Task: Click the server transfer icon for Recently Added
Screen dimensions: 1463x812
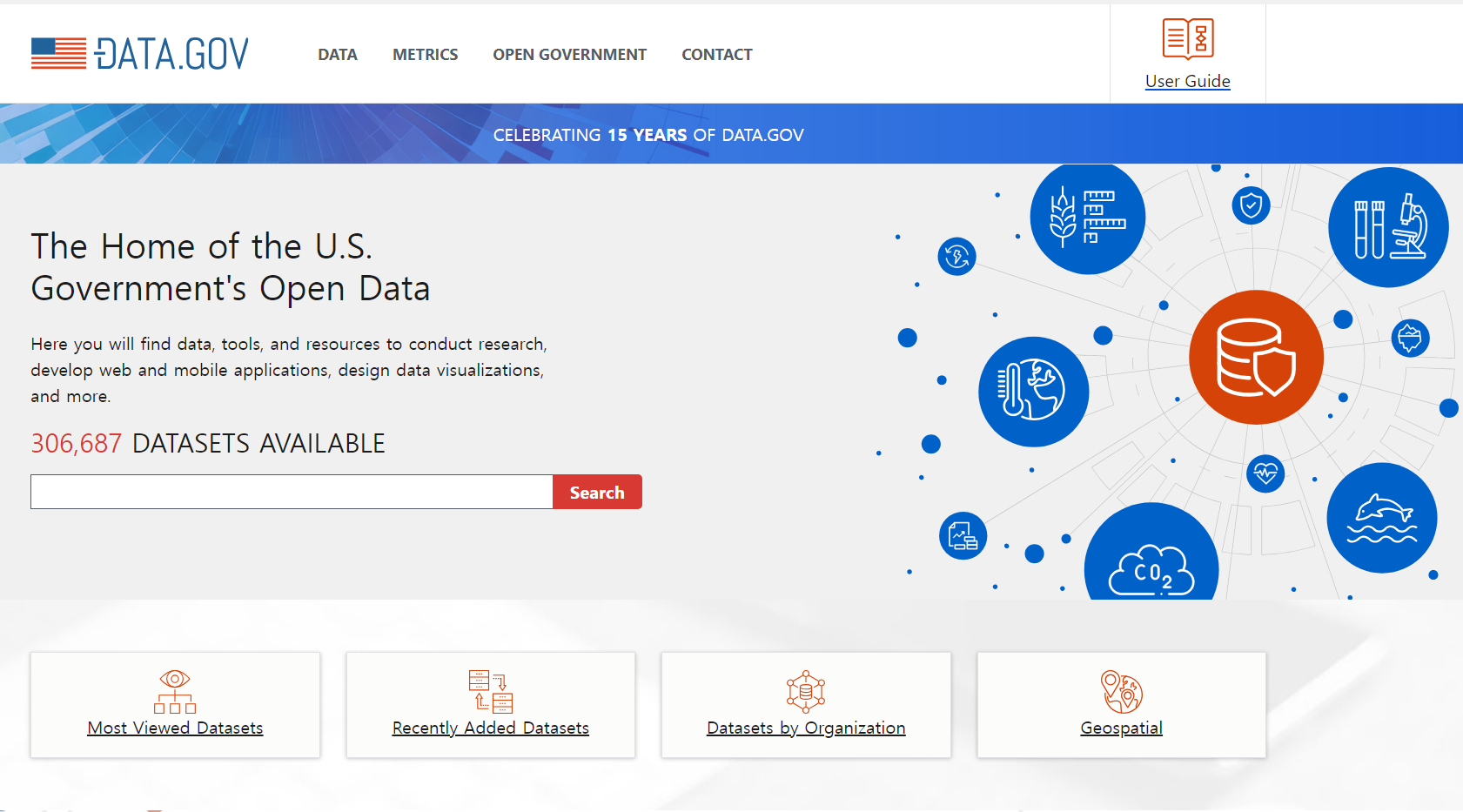Action: [491, 692]
